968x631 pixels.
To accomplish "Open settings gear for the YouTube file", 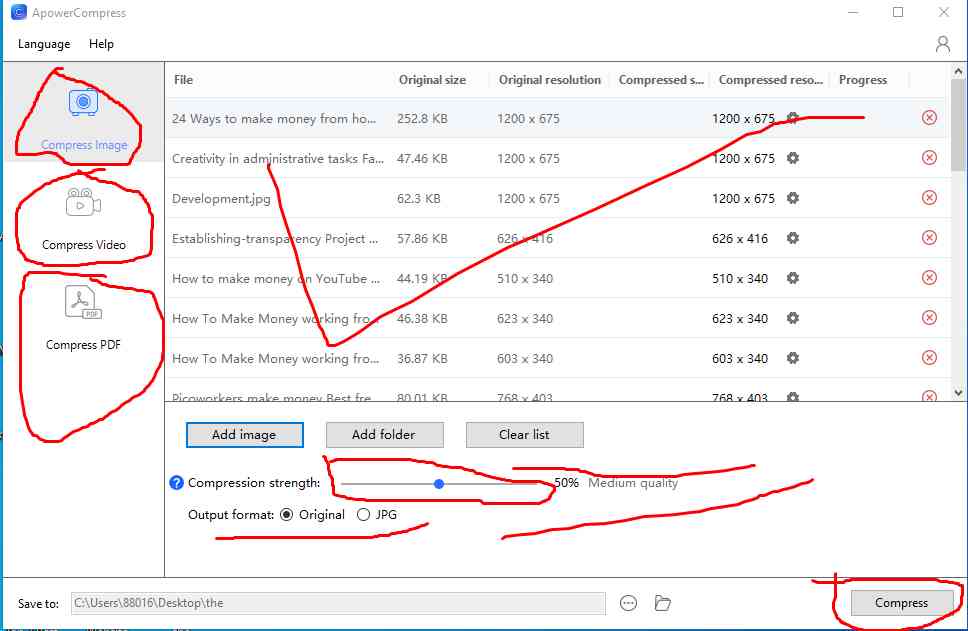I will 793,278.
